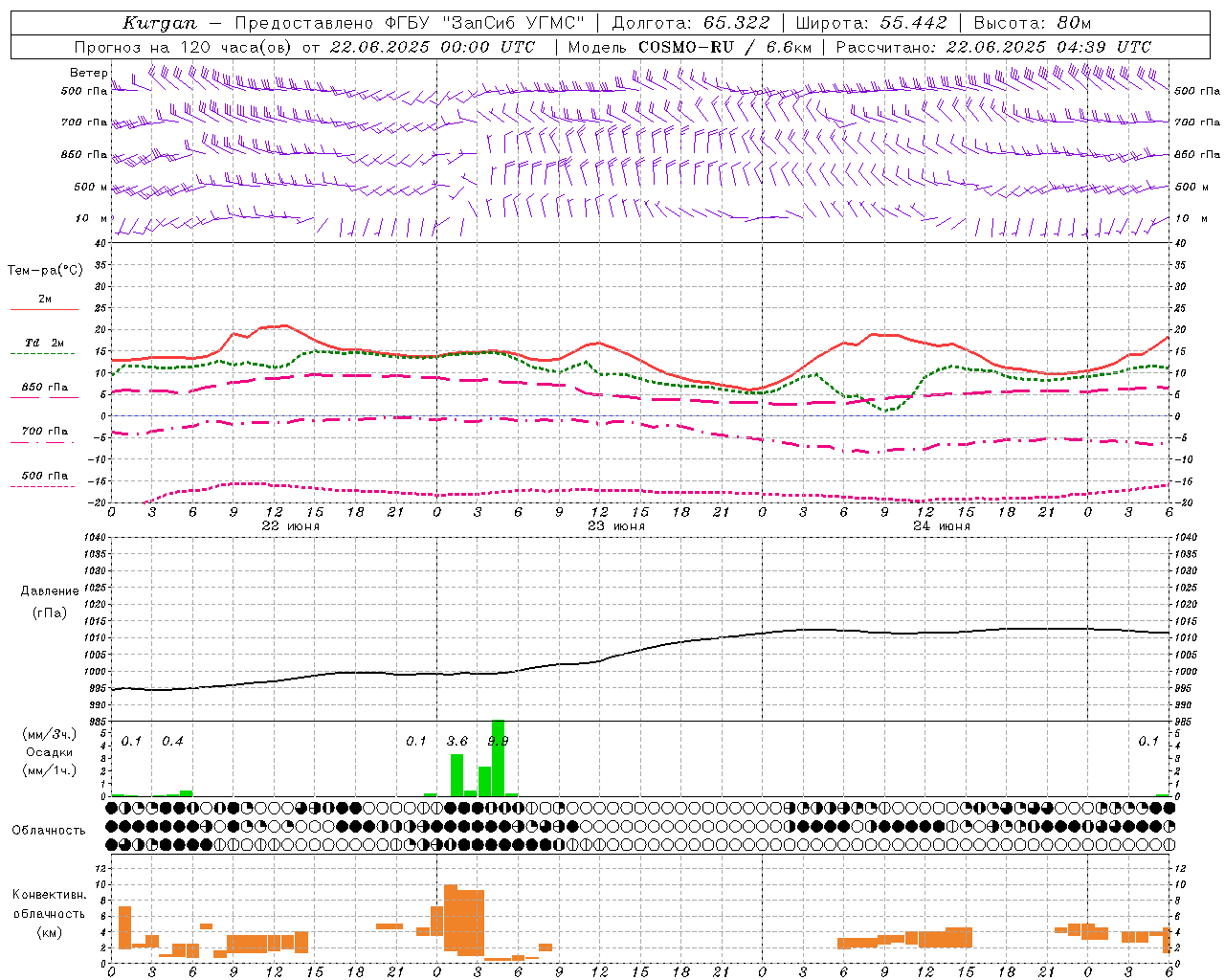Screen dimensions: 1225x980
Task: Select the Конвективн. convective cloud label
Action: (50, 895)
